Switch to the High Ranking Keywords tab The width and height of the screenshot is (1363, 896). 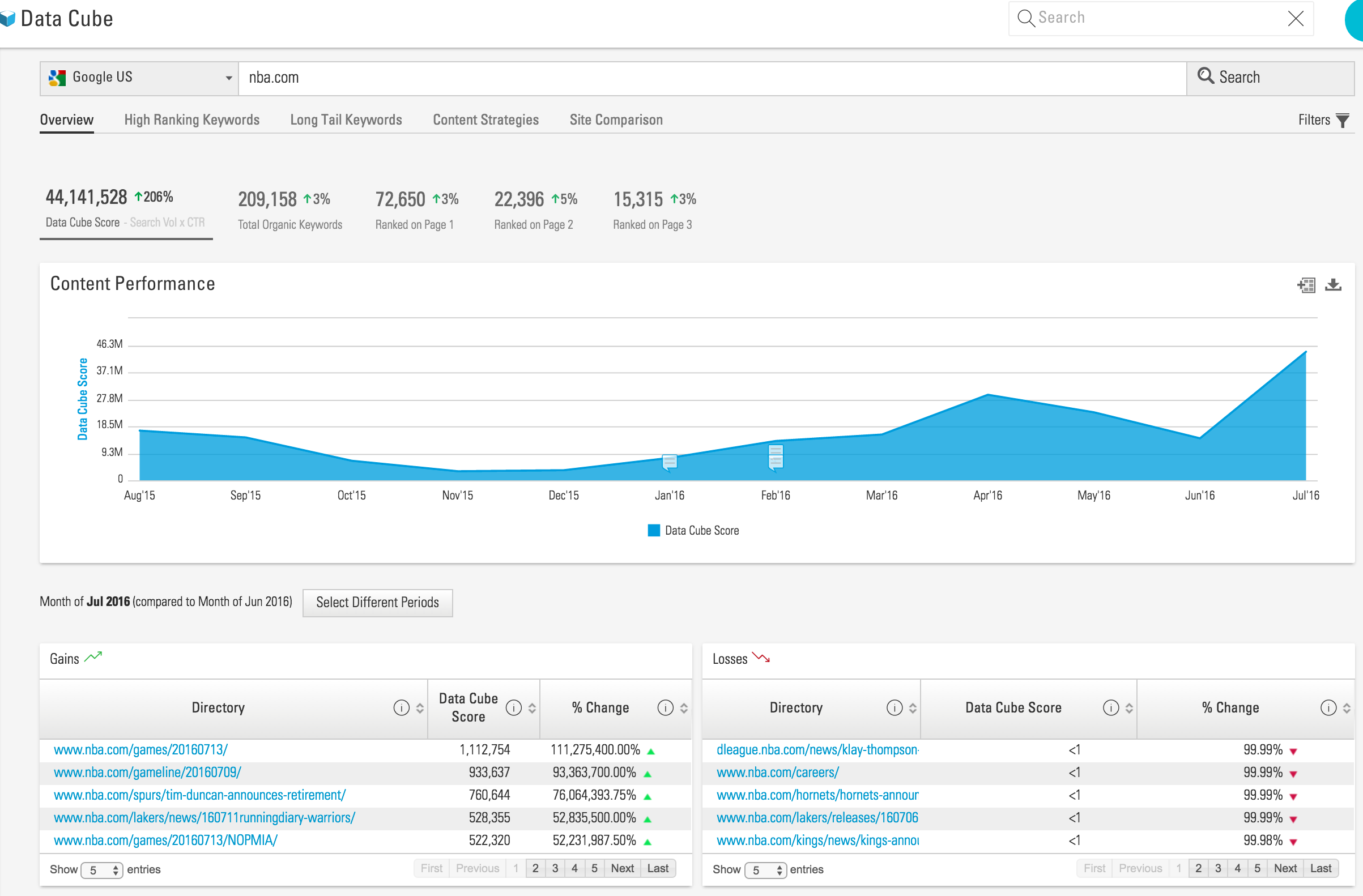click(192, 120)
